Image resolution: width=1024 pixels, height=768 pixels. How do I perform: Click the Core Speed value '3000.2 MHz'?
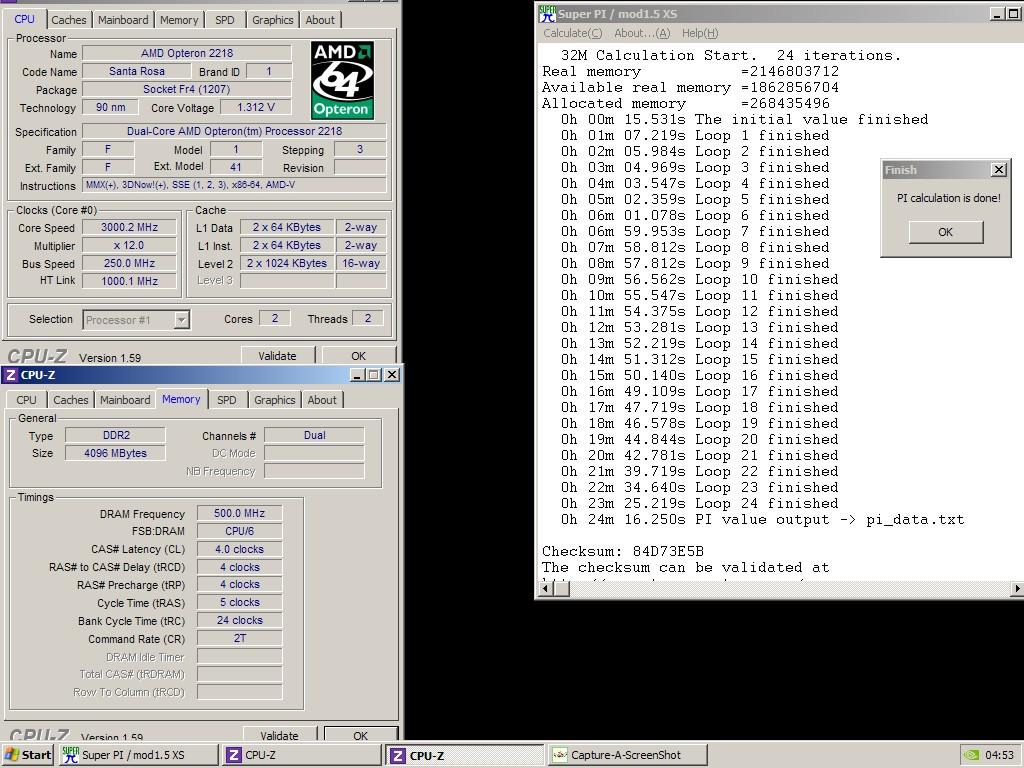tap(129, 227)
